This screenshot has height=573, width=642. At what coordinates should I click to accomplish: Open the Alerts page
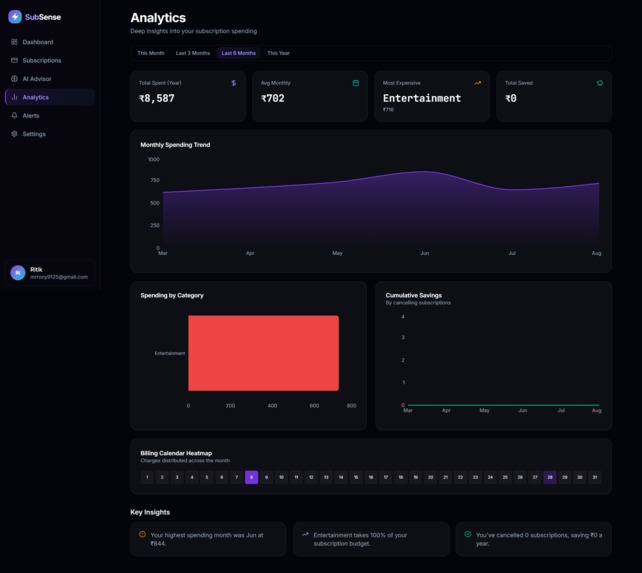(50, 116)
